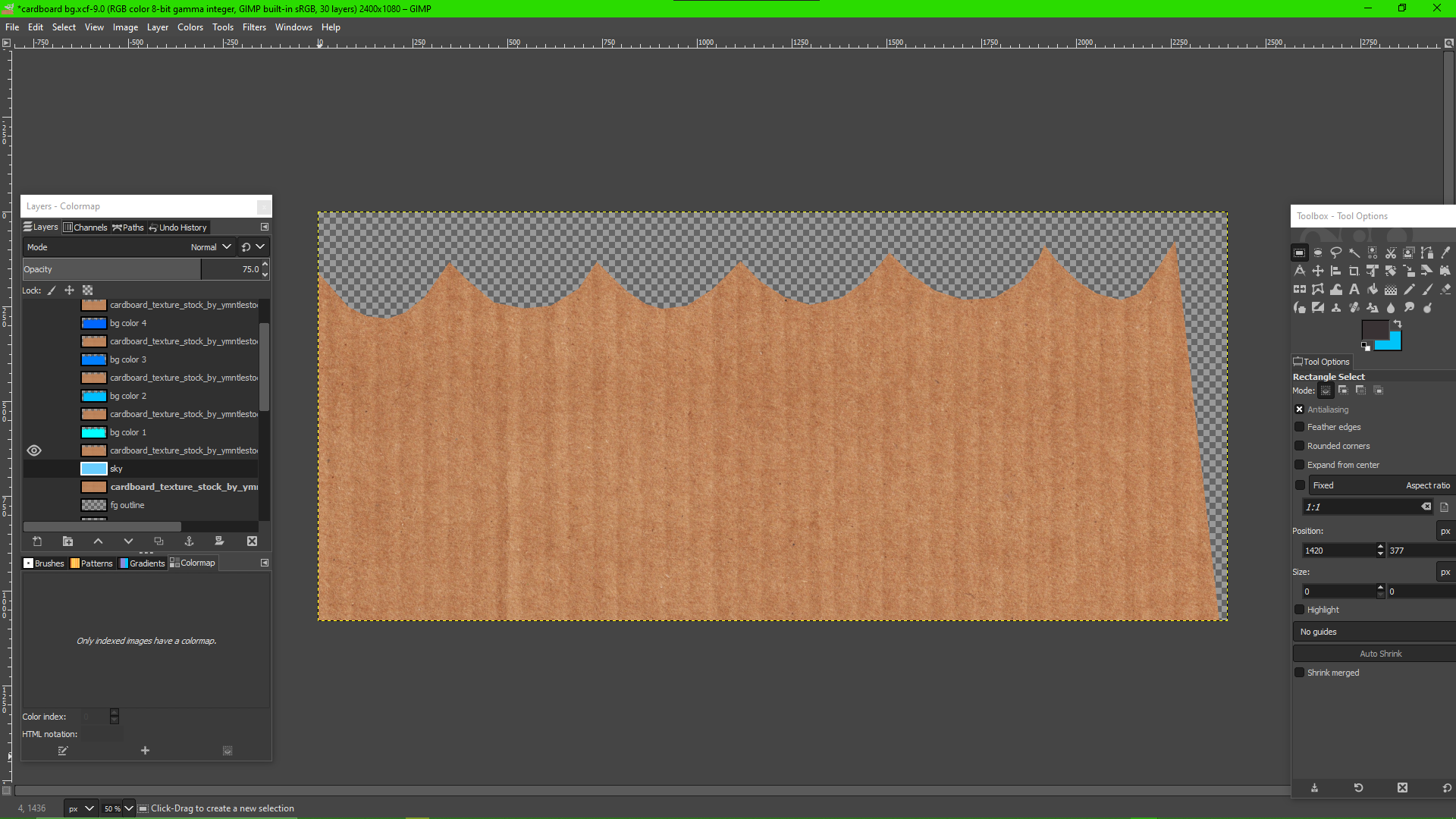Screen dimensions: 1456x819
Task: Select the Eraser tool
Action: tap(1445, 289)
